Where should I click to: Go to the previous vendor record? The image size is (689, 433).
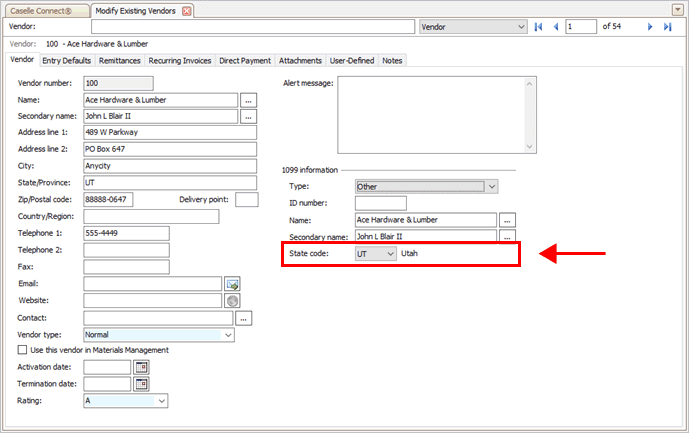click(555, 27)
